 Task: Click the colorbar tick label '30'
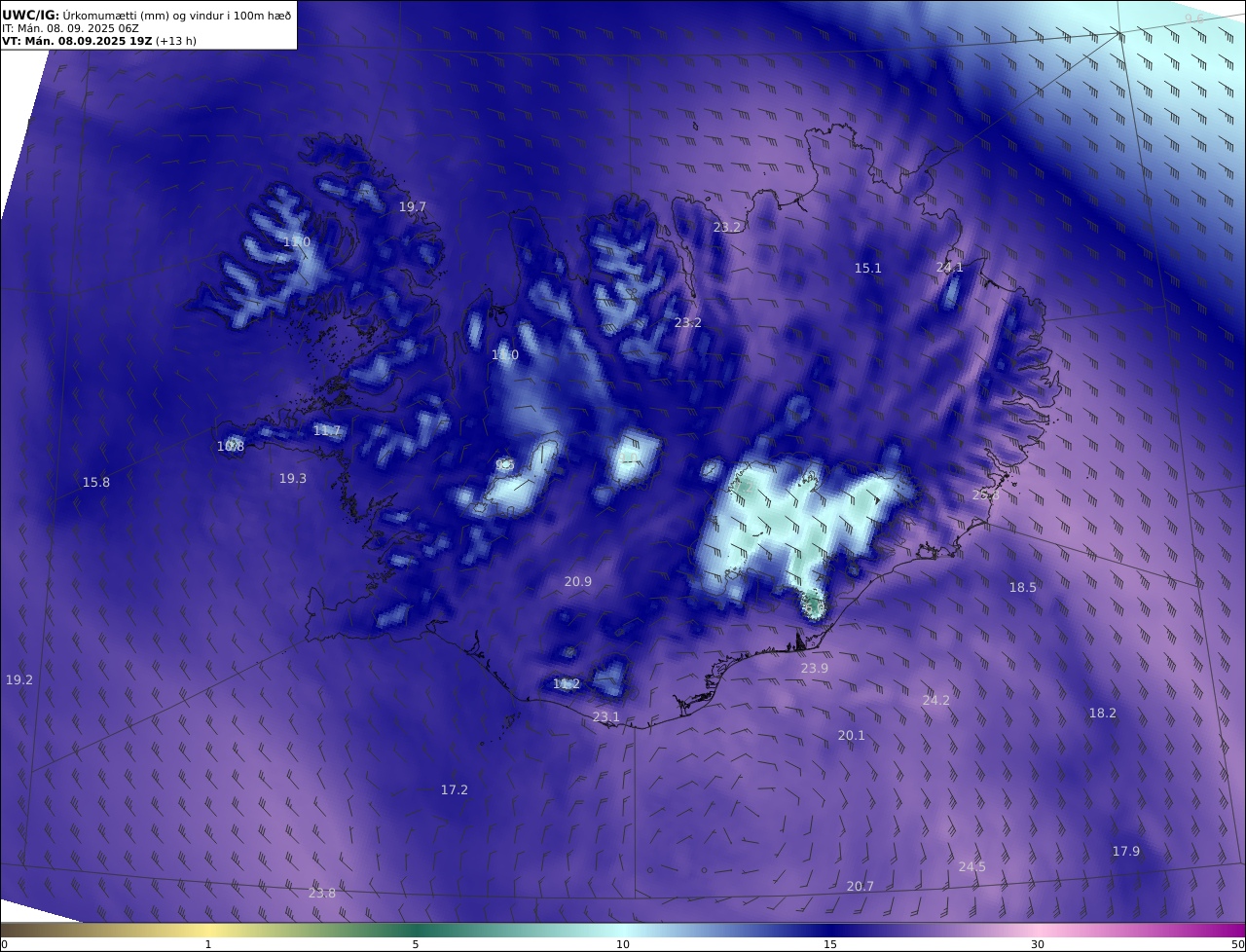pos(1038,944)
